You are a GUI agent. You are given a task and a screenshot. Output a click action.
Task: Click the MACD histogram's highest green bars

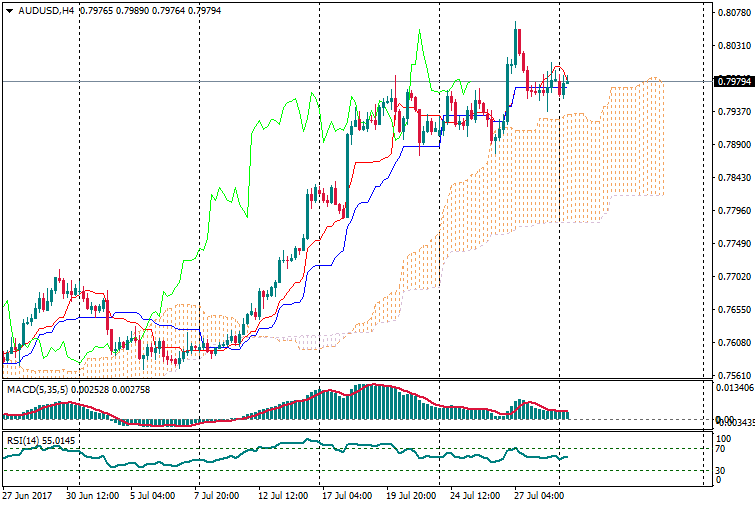tap(372, 400)
